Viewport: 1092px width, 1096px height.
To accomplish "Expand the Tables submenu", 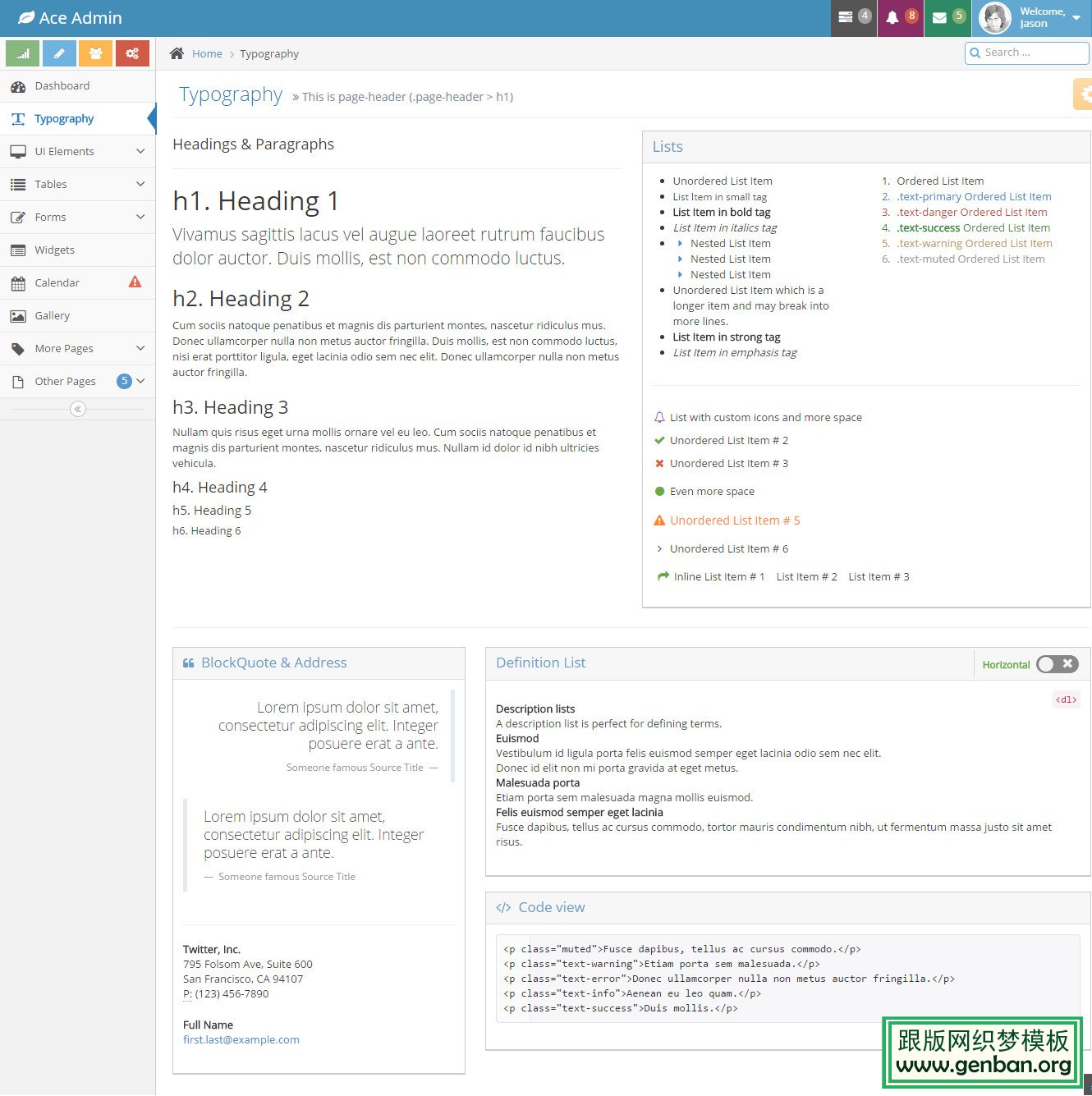I will (77, 185).
